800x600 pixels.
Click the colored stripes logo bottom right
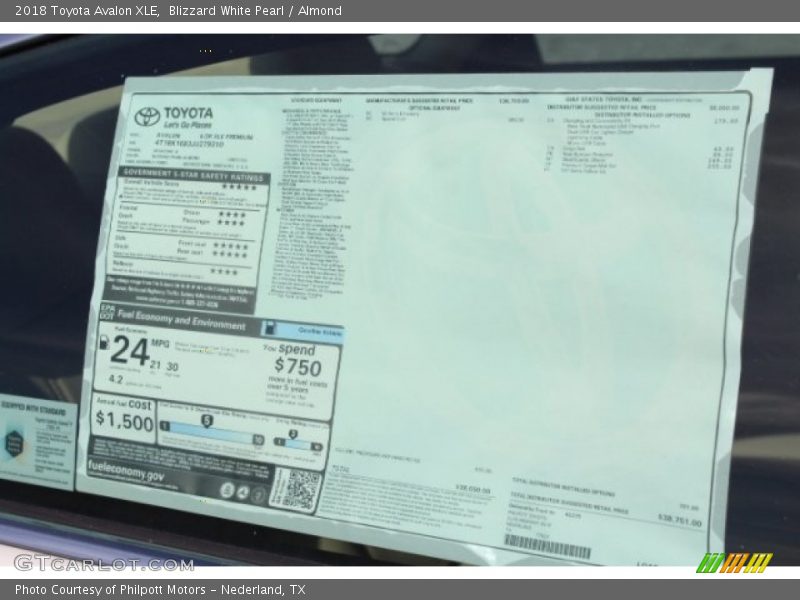click(734, 563)
